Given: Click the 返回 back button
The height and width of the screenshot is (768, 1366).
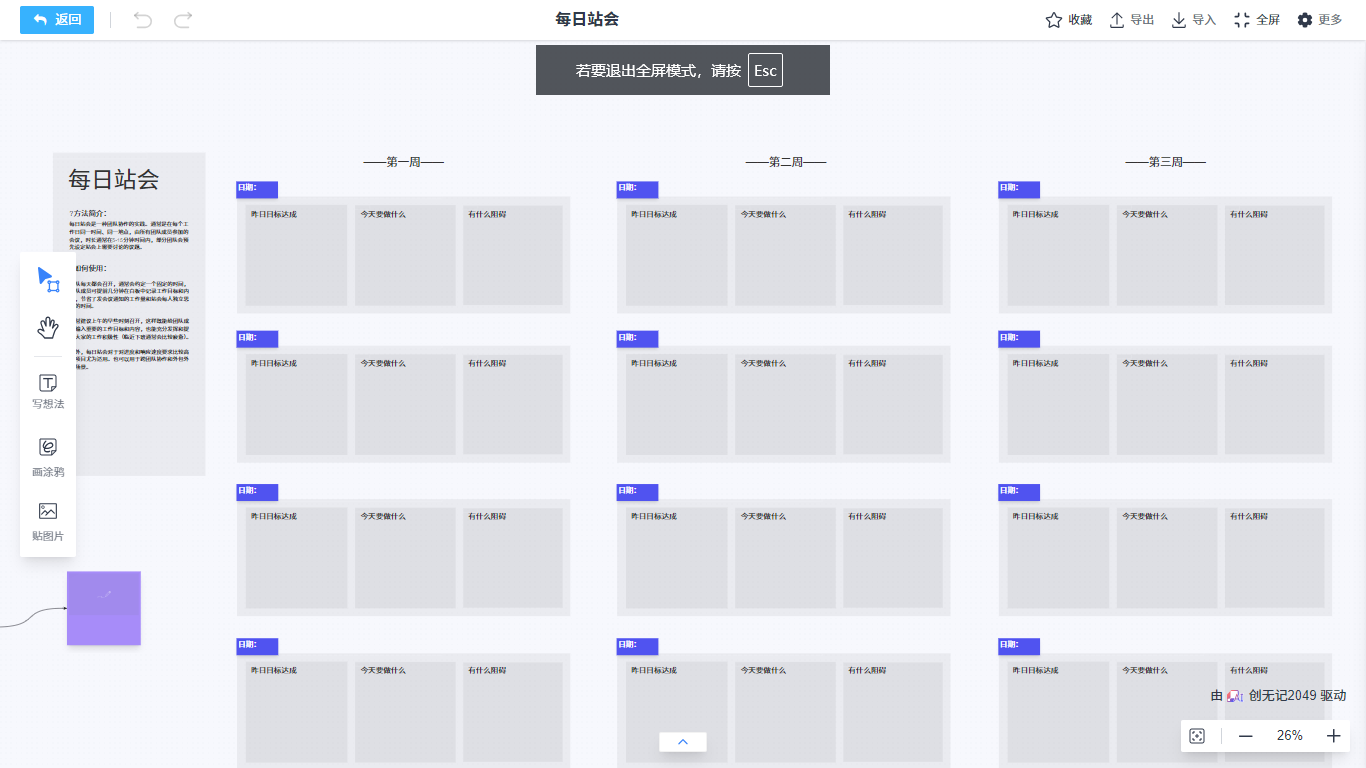Looking at the screenshot, I should 57,20.
